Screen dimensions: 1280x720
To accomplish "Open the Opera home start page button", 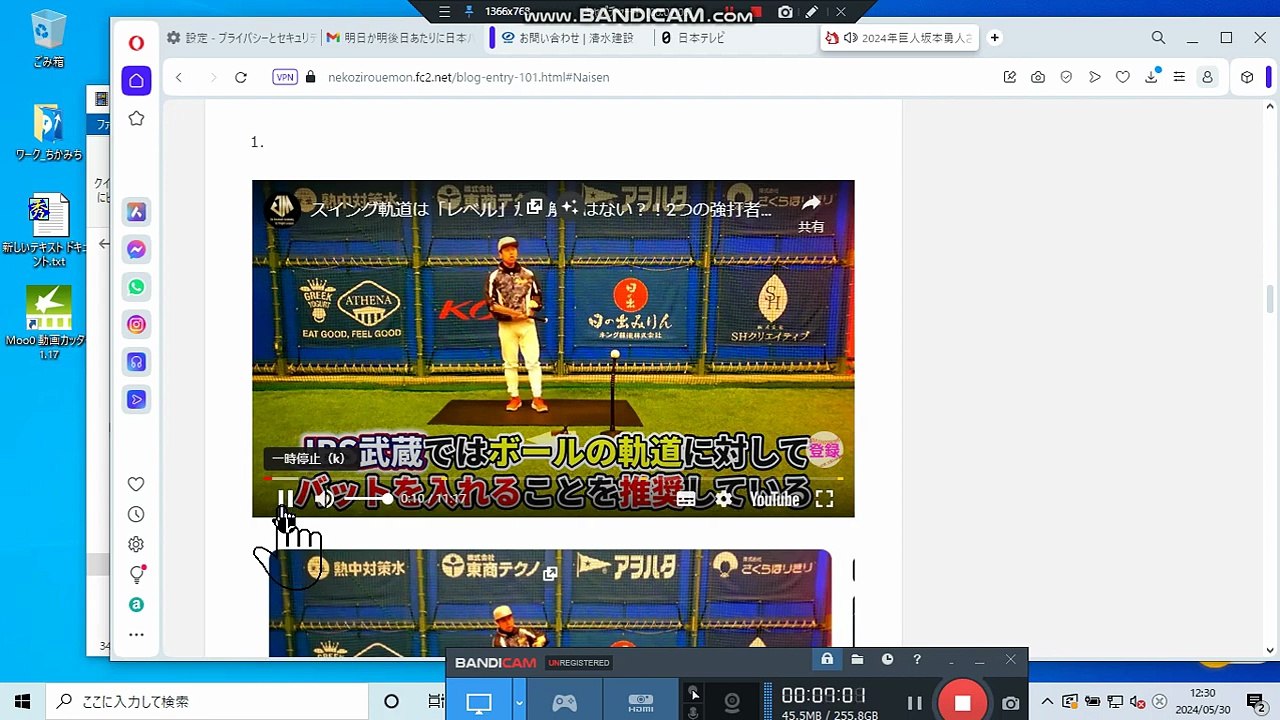I will point(136,81).
